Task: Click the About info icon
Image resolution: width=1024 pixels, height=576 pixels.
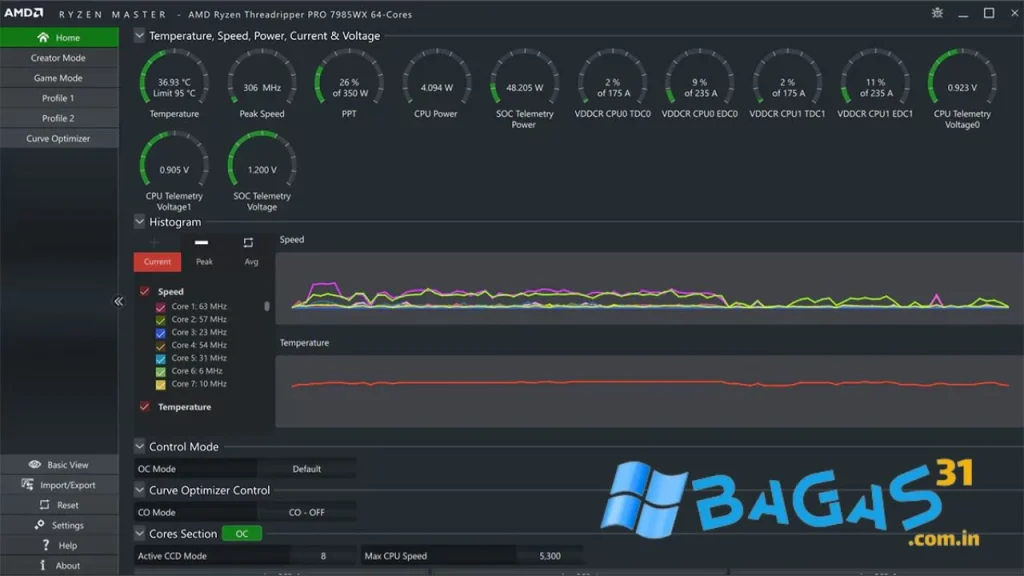Action: [42, 565]
